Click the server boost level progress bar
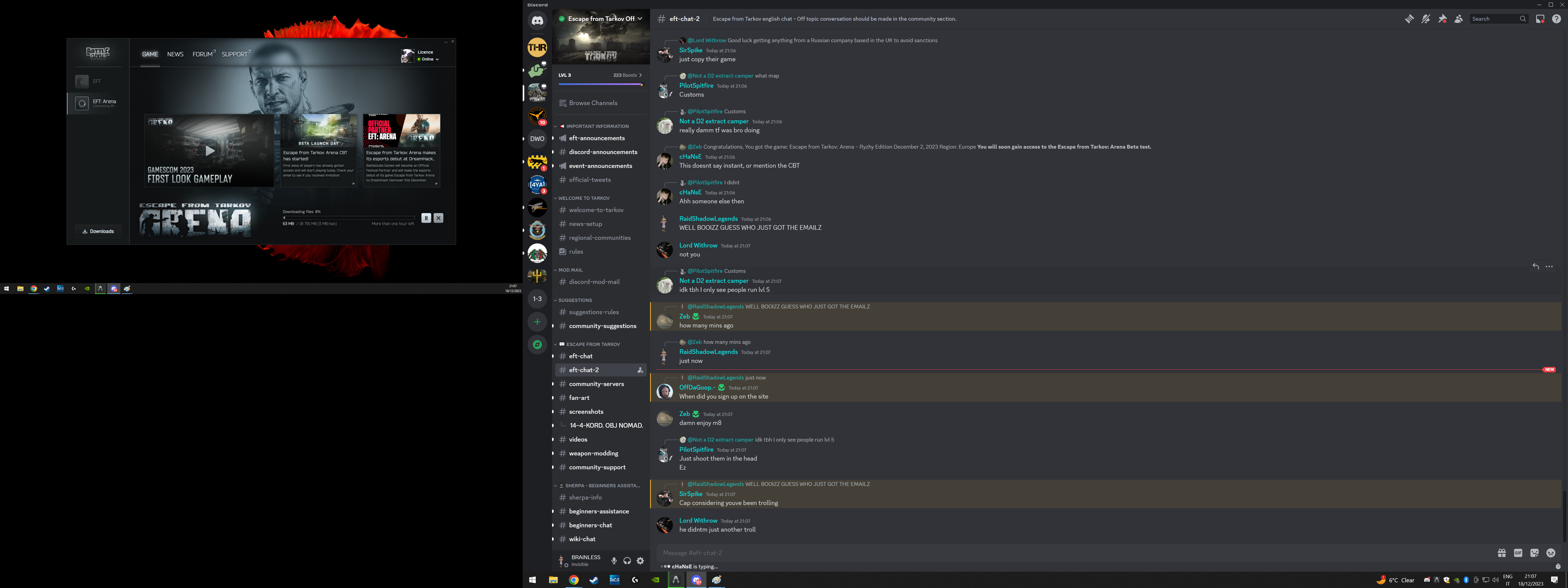 pyautogui.click(x=601, y=85)
